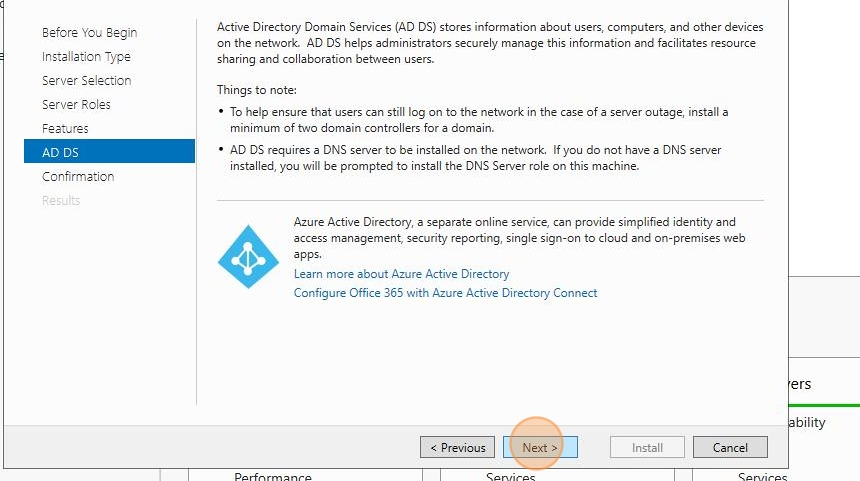Go back with the Previous button

[457, 448]
